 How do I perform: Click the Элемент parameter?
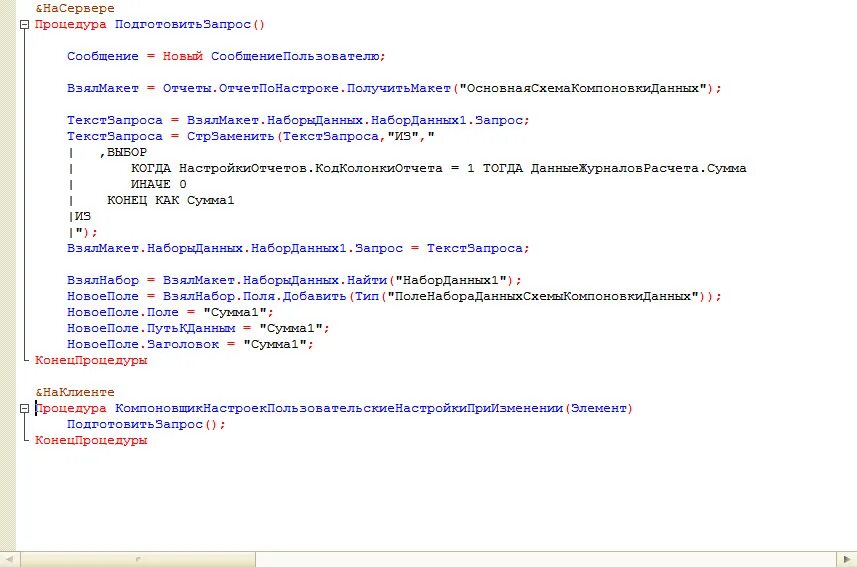[598, 408]
